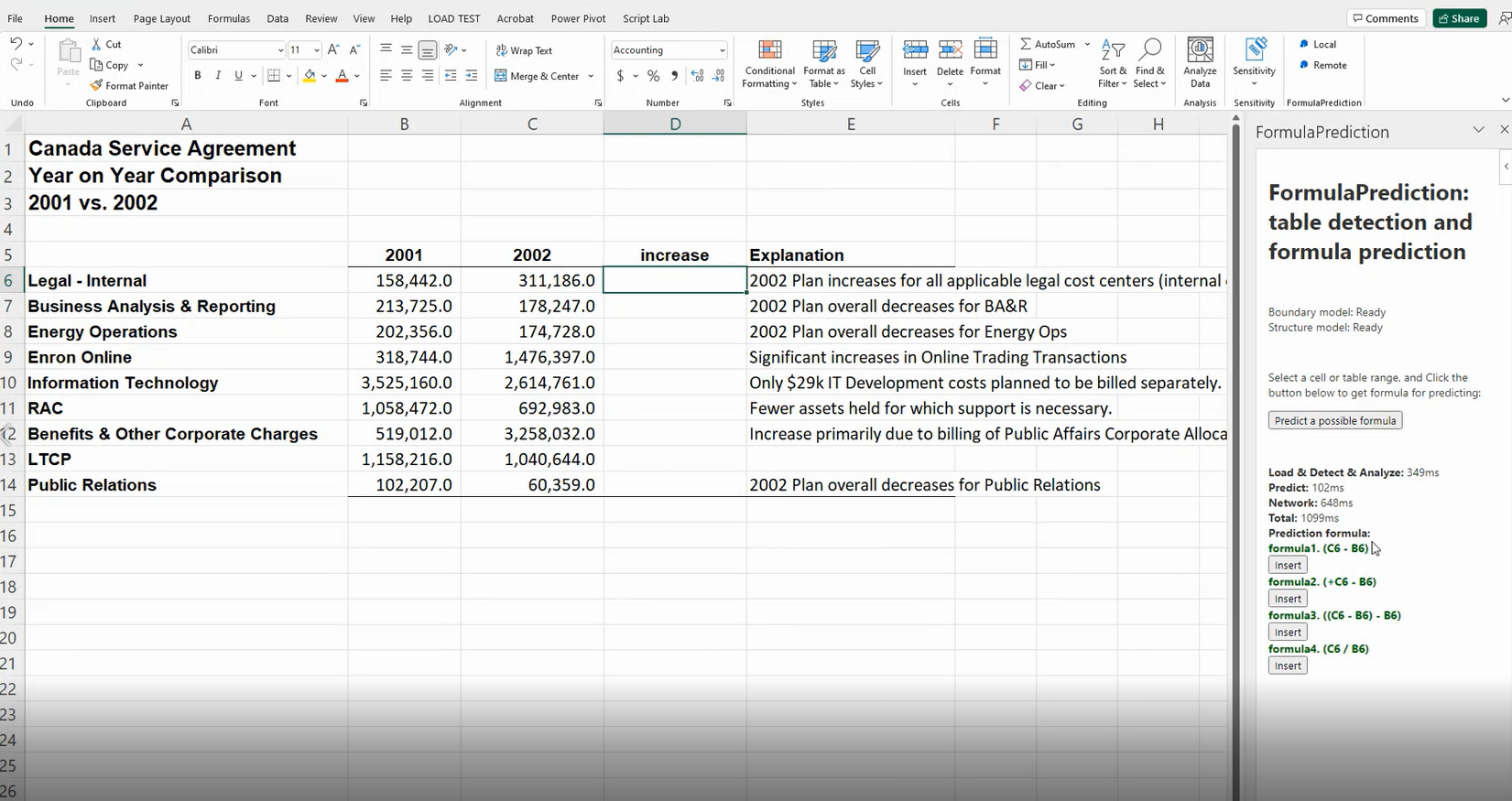The height and width of the screenshot is (801, 1512).
Task: Open the font size dropdown
Action: [317, 50]
